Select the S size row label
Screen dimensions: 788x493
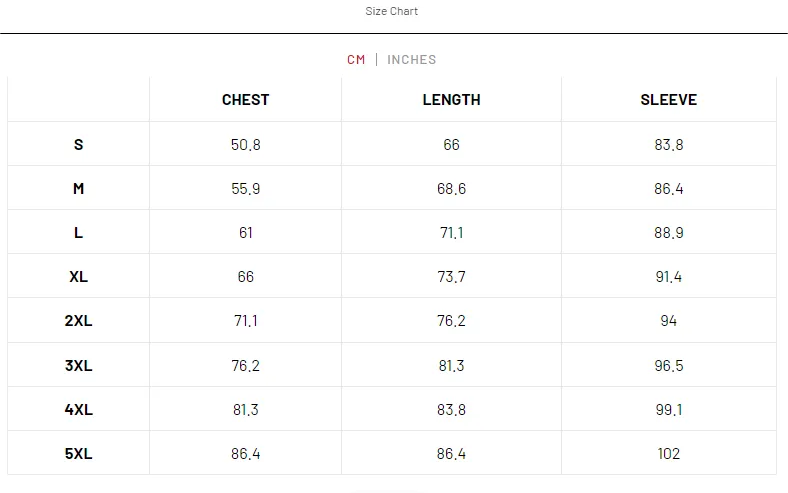79,144
